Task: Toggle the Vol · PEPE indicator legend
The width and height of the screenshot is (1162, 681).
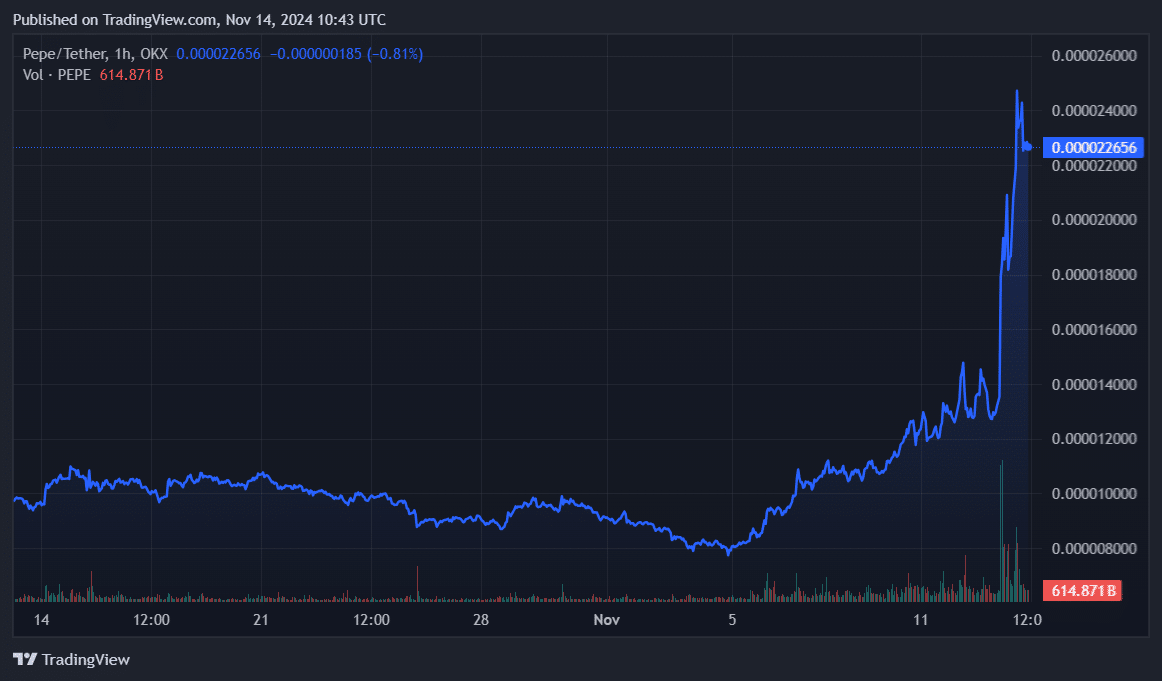Action: click(56, 75)
